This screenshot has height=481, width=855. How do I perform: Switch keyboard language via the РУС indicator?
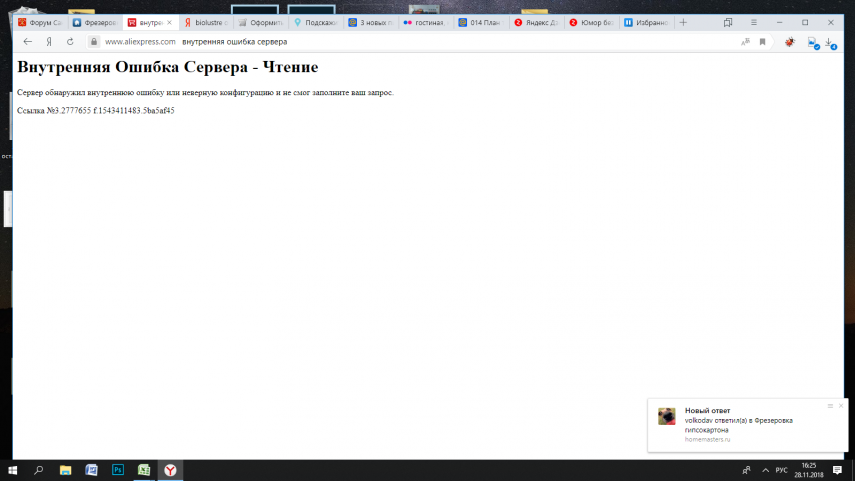point(782,470)
